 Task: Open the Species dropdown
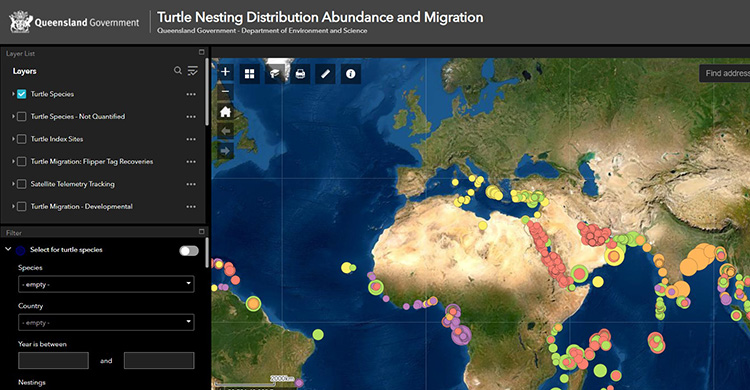tap(106, 284)
